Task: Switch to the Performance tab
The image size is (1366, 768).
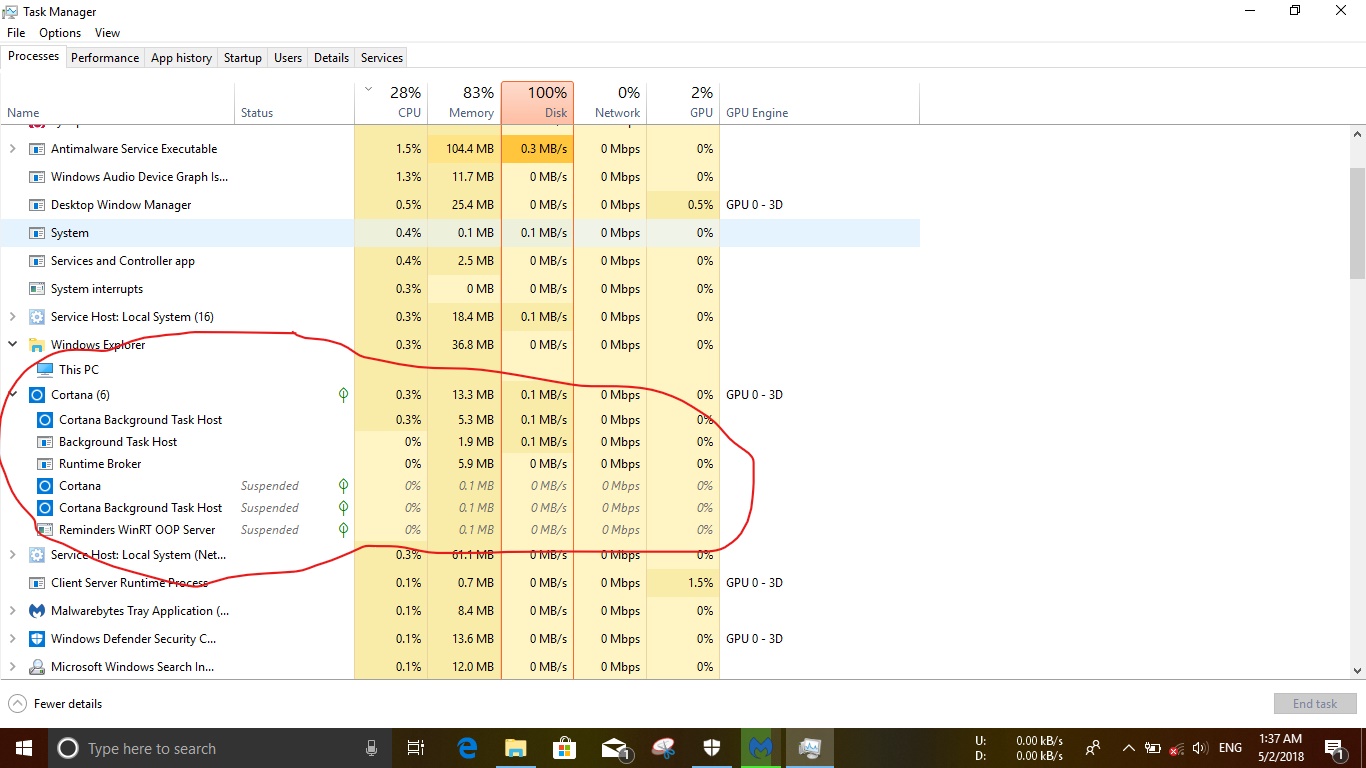Action: (x=105, y=58)
